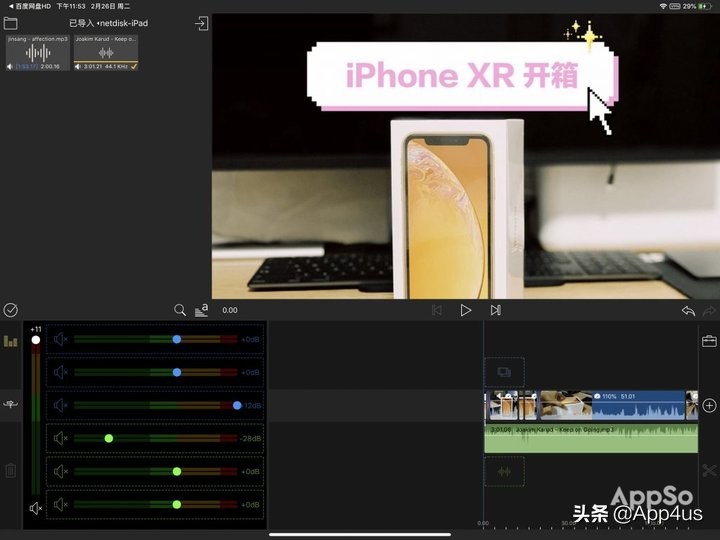Screen dimensions: 720x540
Task: Tap the +11 master level value
Action: tap(35, 329)
